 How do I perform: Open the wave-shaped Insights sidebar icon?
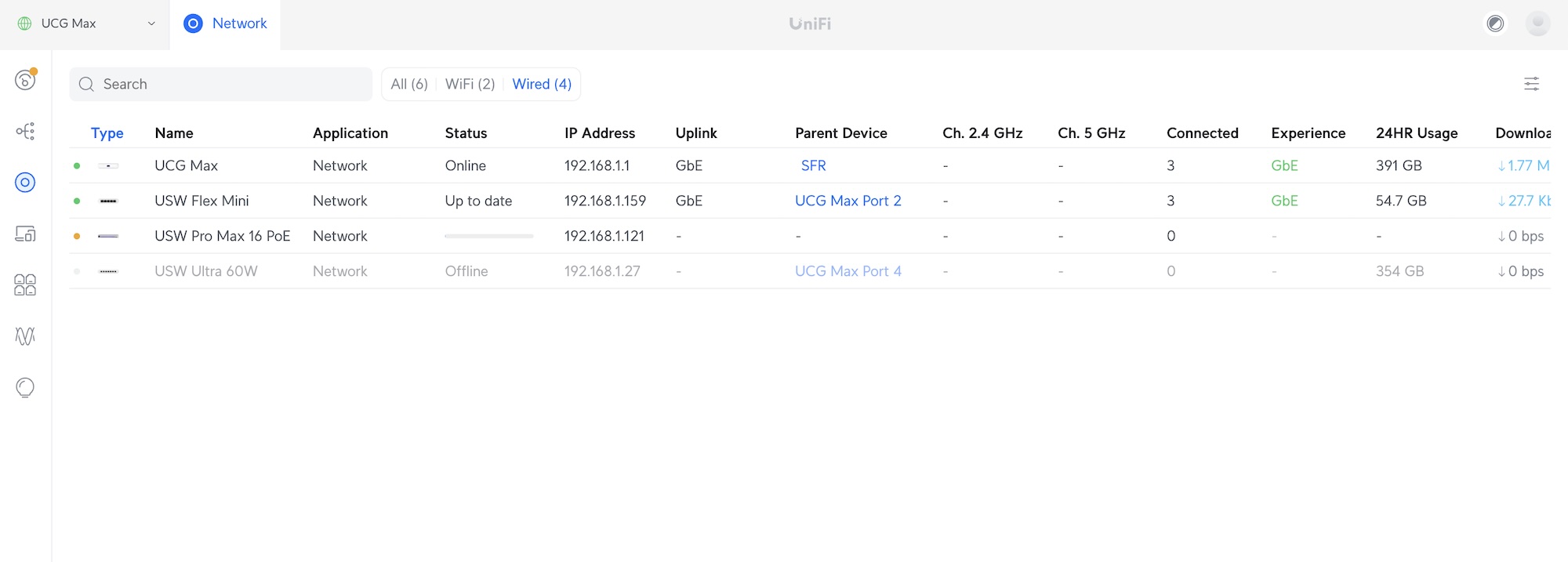(25, 336)
